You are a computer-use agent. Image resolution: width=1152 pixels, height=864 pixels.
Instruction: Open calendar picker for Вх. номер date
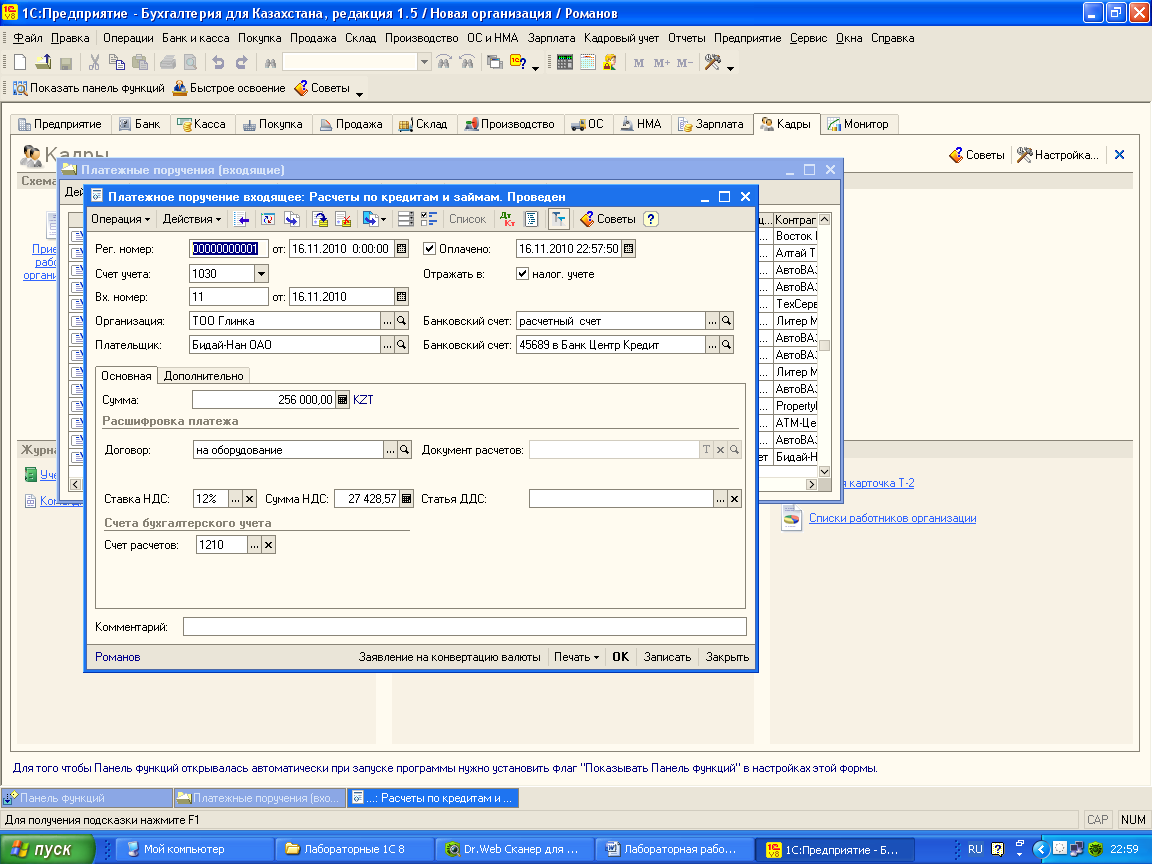(x=402, y=297)
